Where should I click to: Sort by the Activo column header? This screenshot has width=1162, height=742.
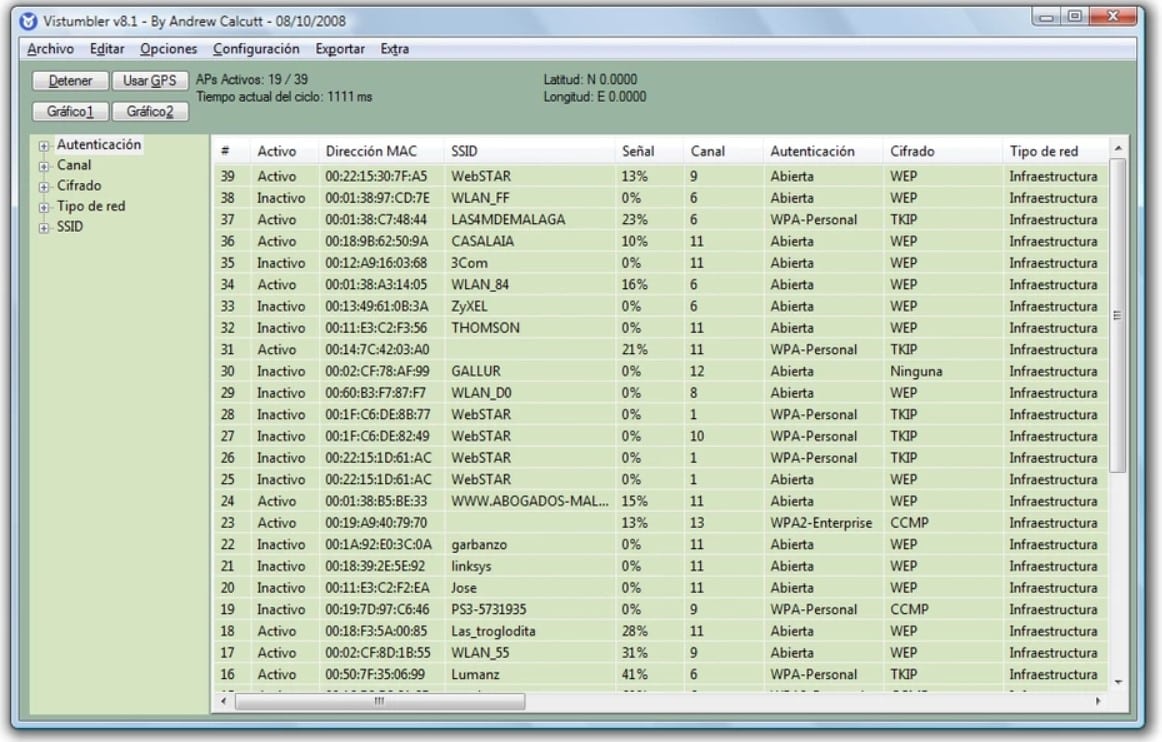pos(284,151)
